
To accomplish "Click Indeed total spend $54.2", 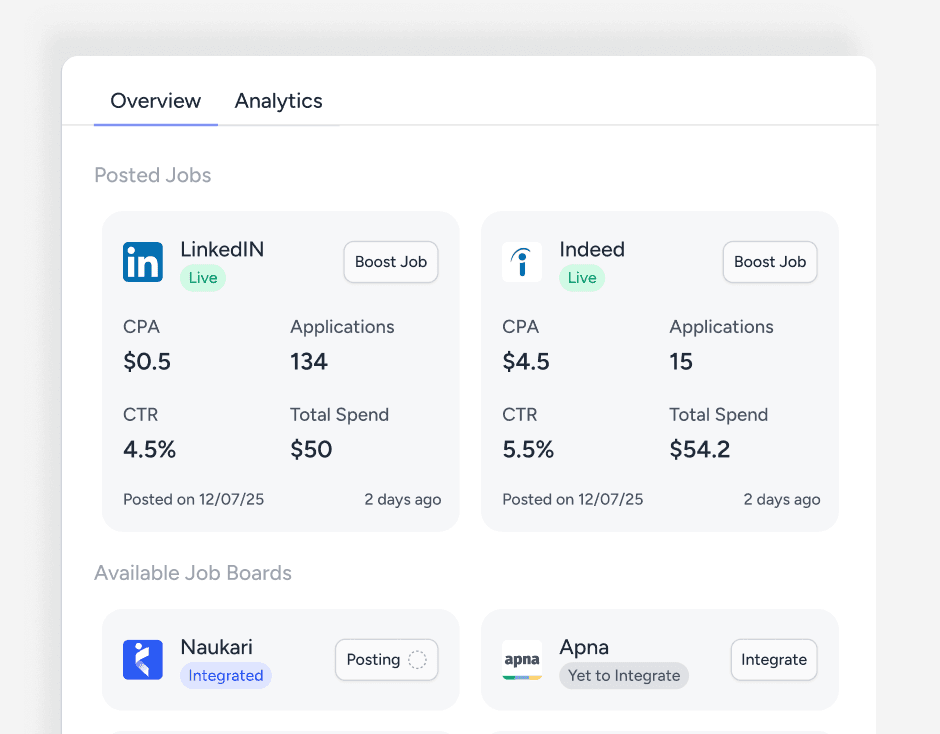I will coord(700,449).
